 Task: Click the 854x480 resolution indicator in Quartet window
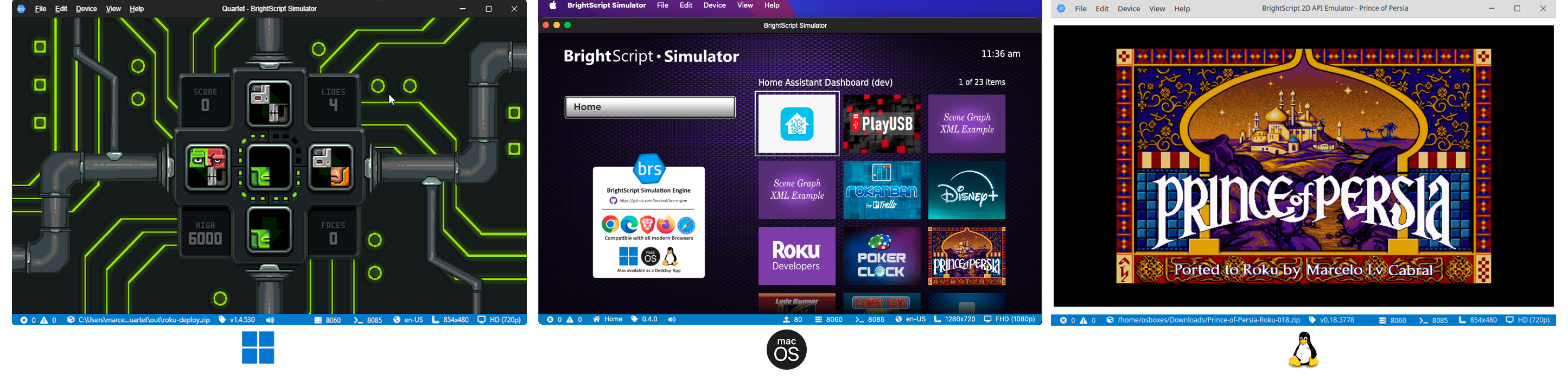450,320
